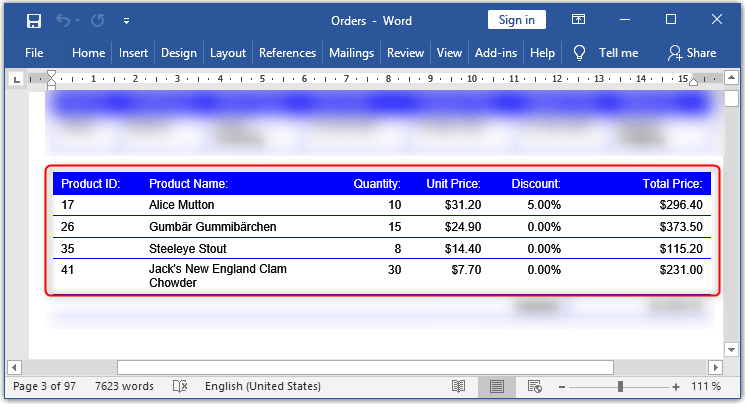The width and height of the screenshot is (747, 408).
Task: Switch to the Home tab
Action: pyautogui.click(x=89, y=53)
